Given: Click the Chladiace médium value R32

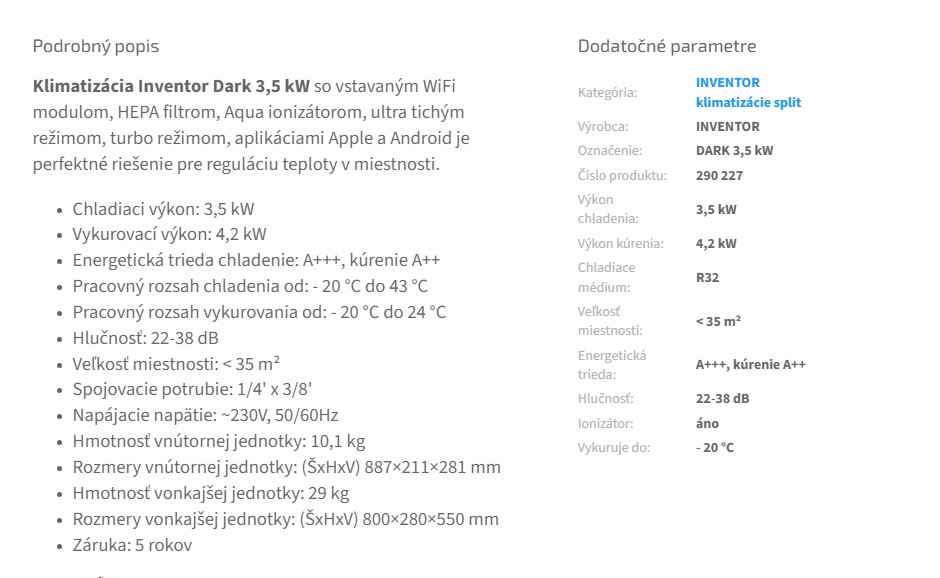Looking at the screenshot, I should tap(707, 278).
